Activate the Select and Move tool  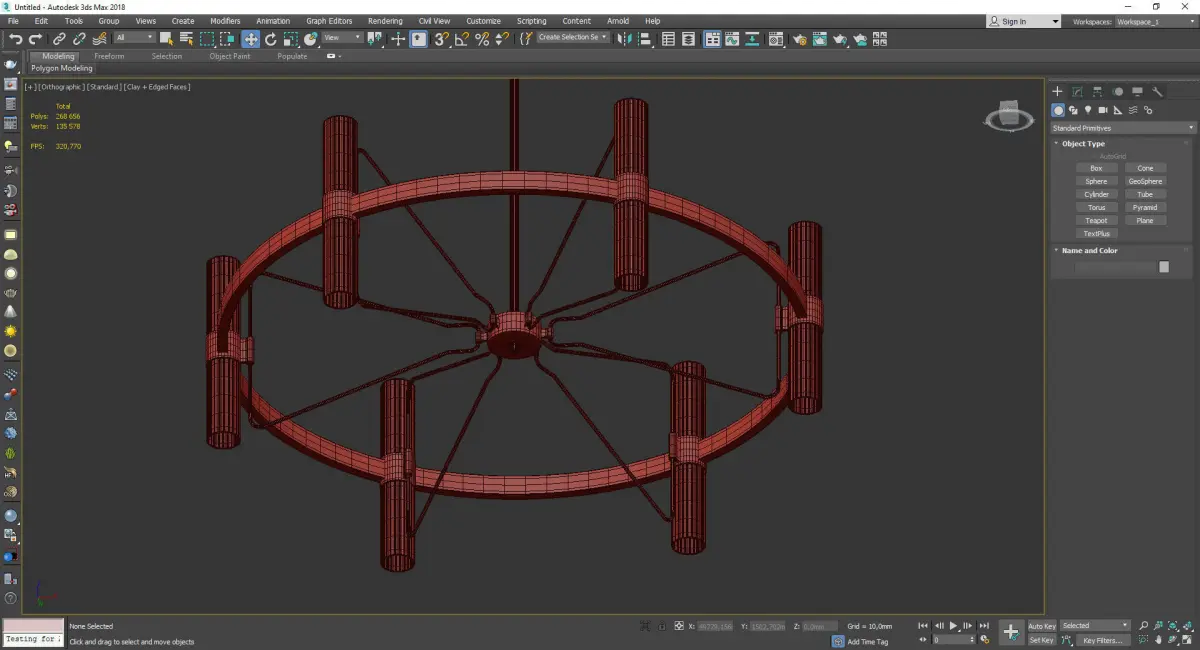250,39
